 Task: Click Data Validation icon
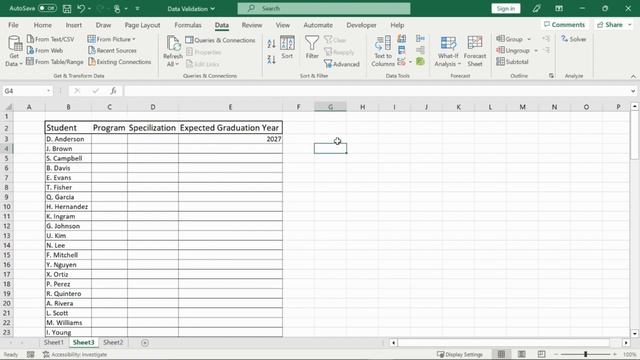tap(402, 62)
